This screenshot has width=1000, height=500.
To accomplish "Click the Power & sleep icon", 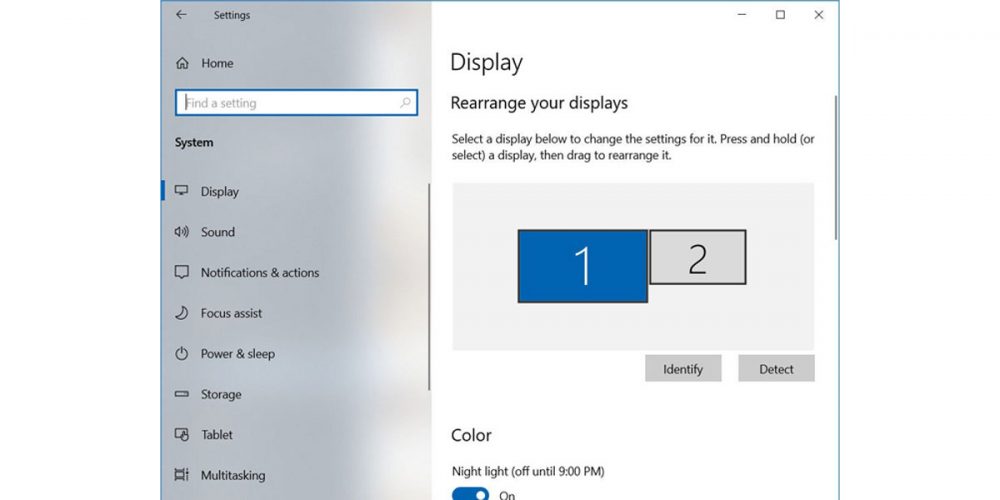I will click(182, 354).
